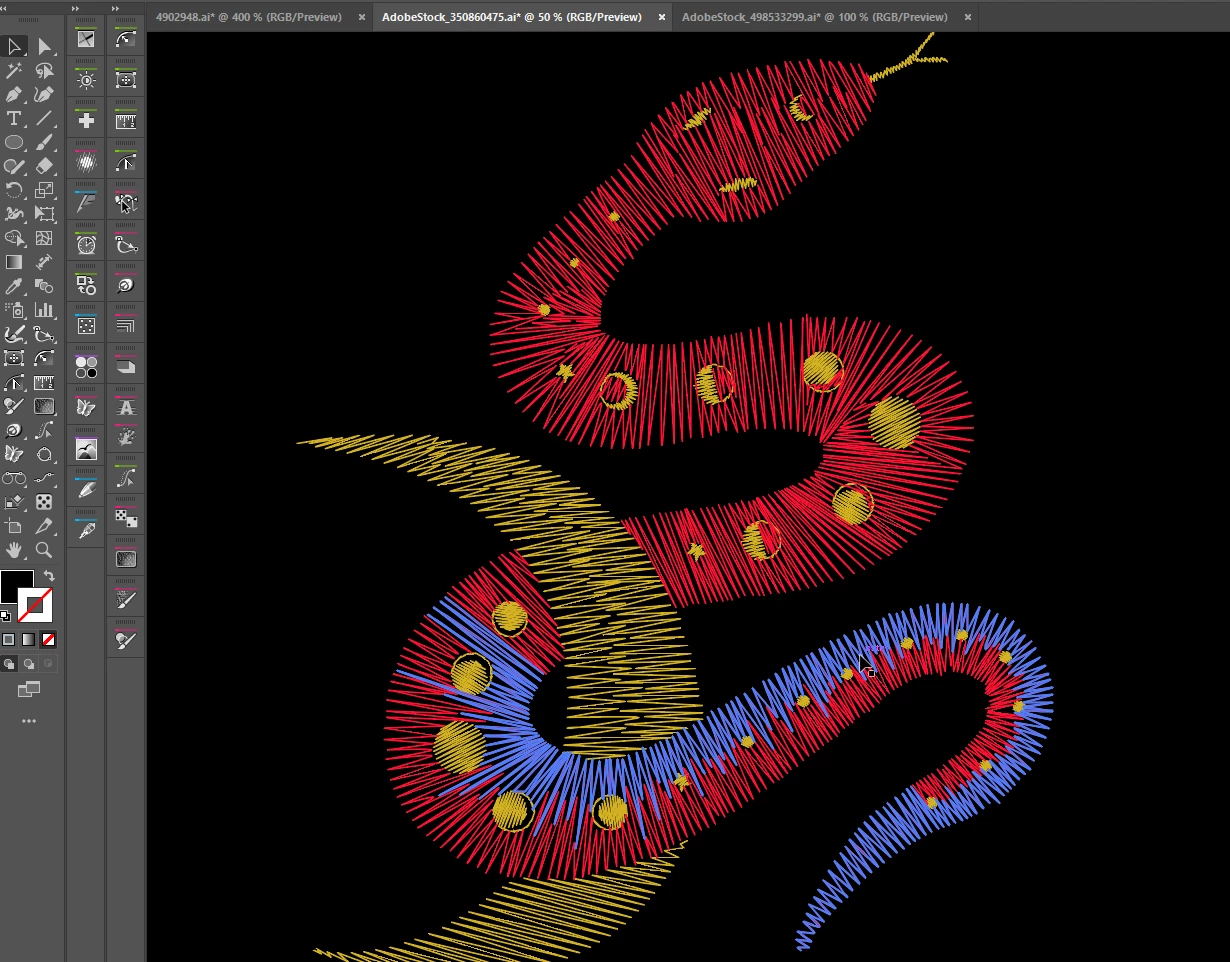Close the AdobeStock_498533299.ai tab
This screenshot has height=962, width=1230.
pyautogui.click(x=968, y=17)
